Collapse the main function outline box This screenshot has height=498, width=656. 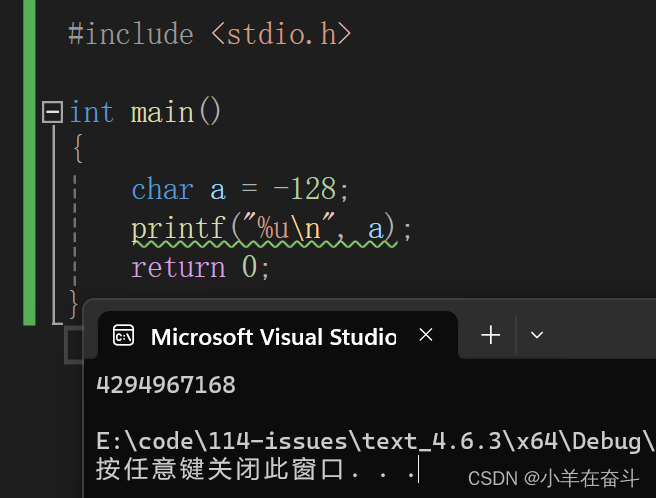point(52,112)
